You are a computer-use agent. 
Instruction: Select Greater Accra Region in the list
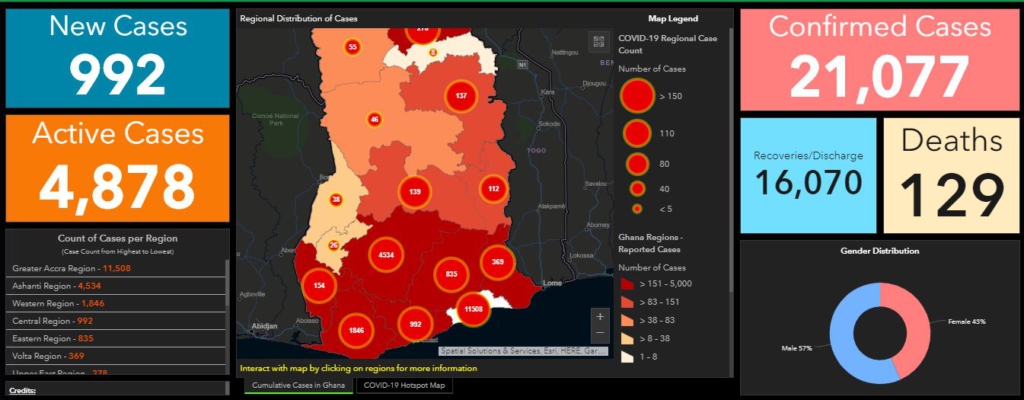(x=70, y=268)
